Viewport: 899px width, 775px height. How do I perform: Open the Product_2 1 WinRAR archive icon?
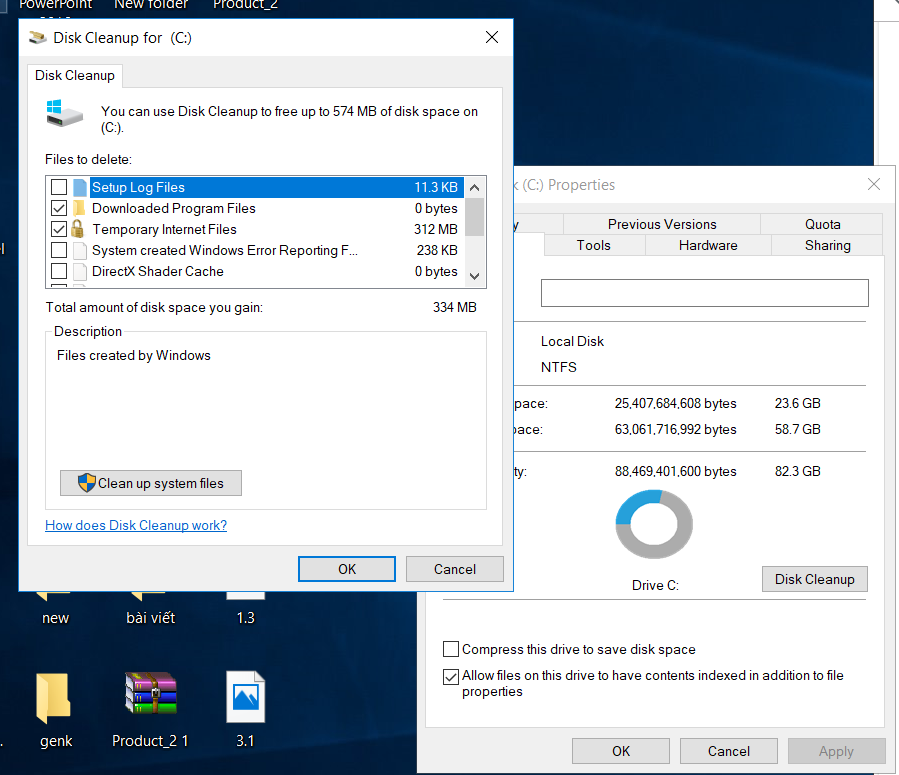(150, 696)
